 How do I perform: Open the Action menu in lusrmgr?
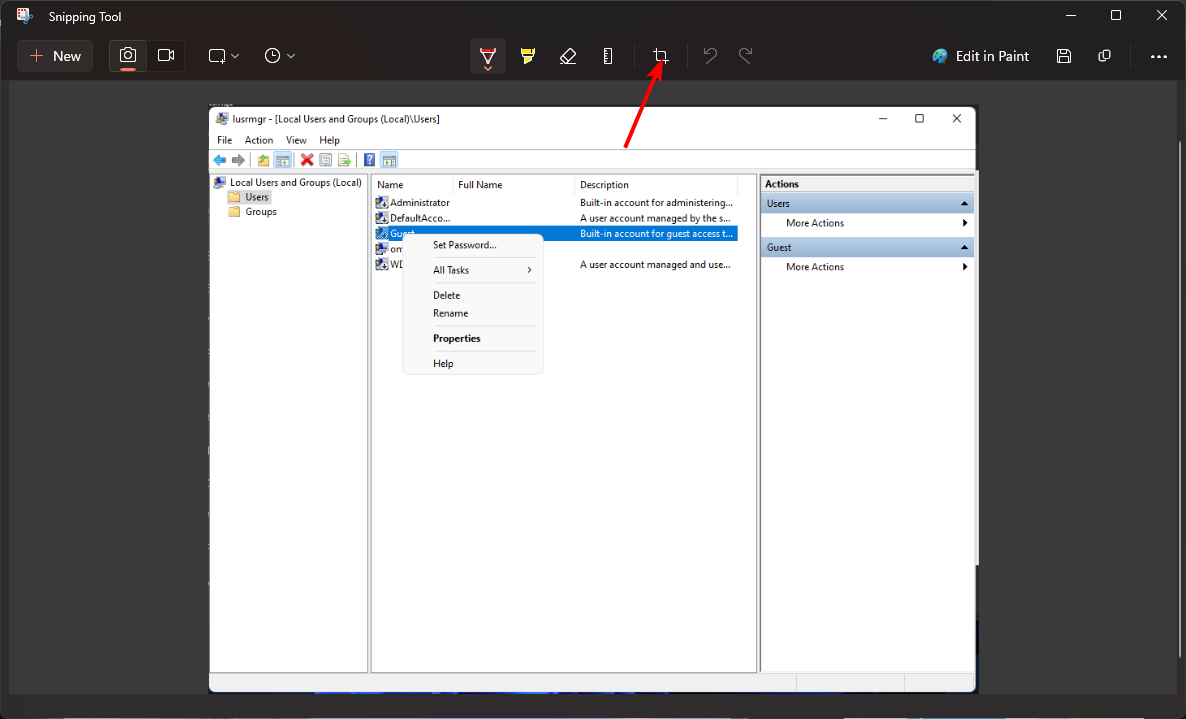pyautogui.click(x=258, y=140)
